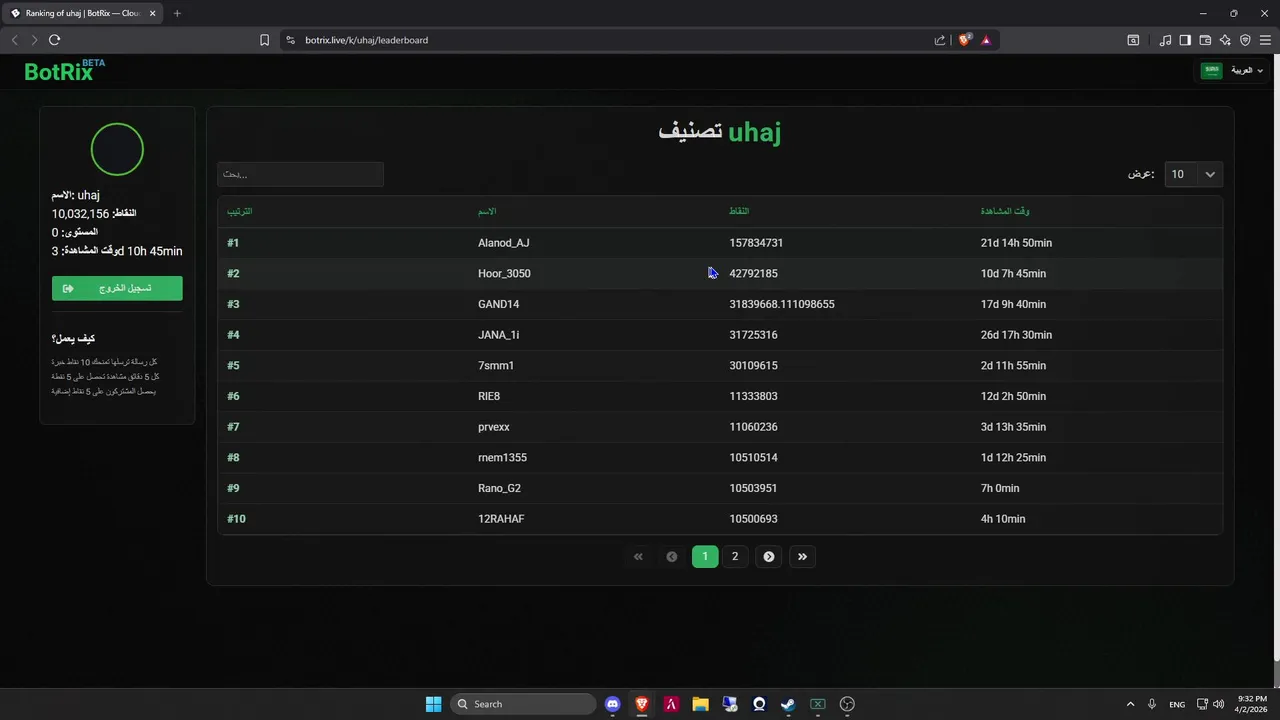Screen dimensions: 1280x720
Task: Open Windows Start menu
Action: 433,704
